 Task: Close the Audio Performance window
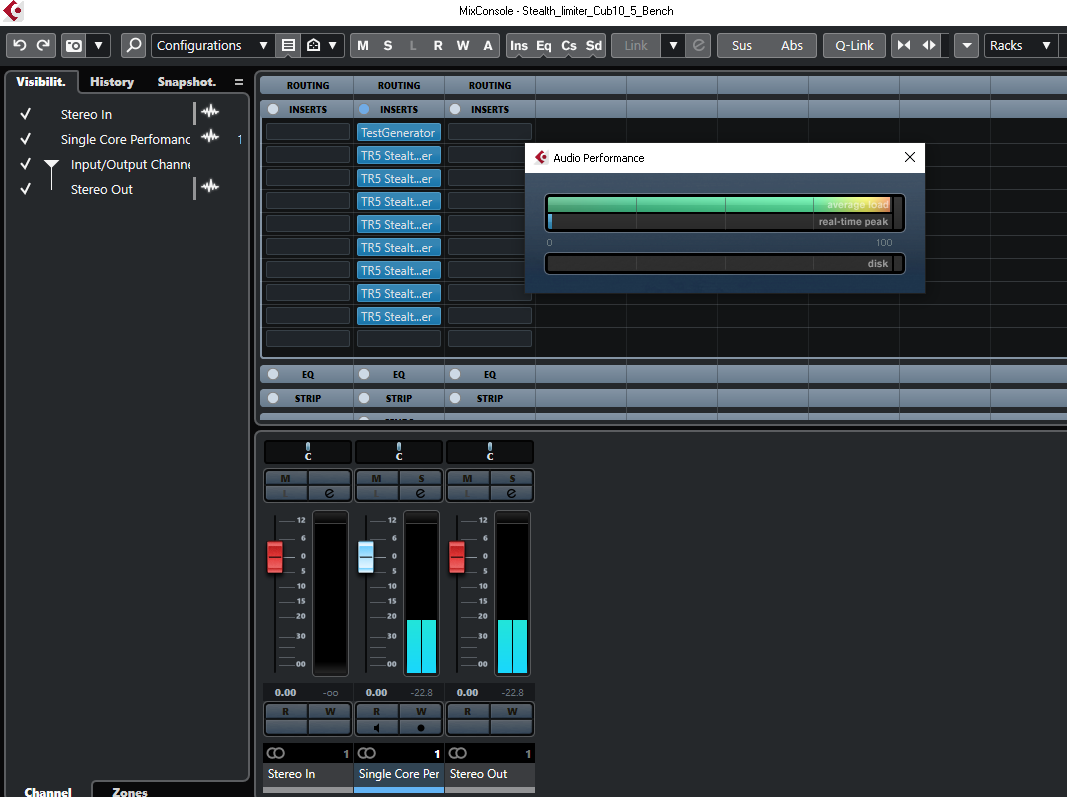(x=909, y=157)
